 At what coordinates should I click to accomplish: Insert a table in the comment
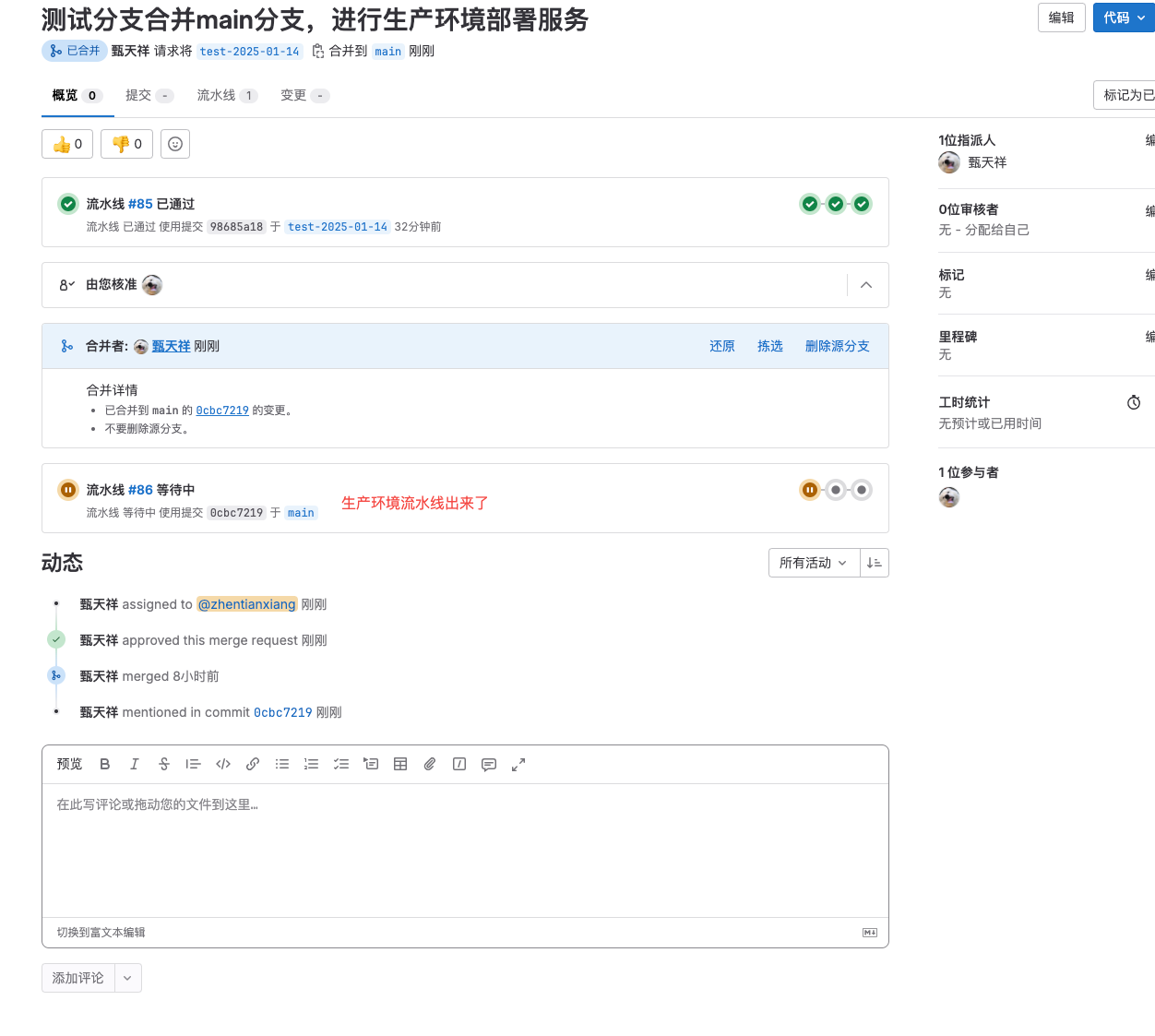[x=400, y=764]
